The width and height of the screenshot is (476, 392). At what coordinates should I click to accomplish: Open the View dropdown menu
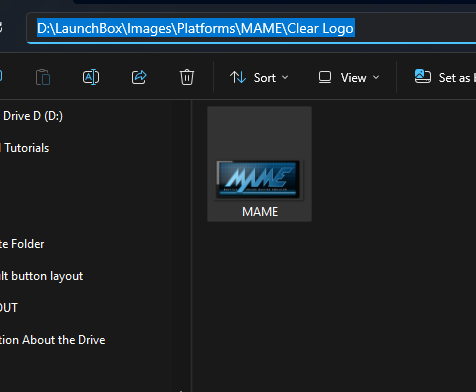349,78
